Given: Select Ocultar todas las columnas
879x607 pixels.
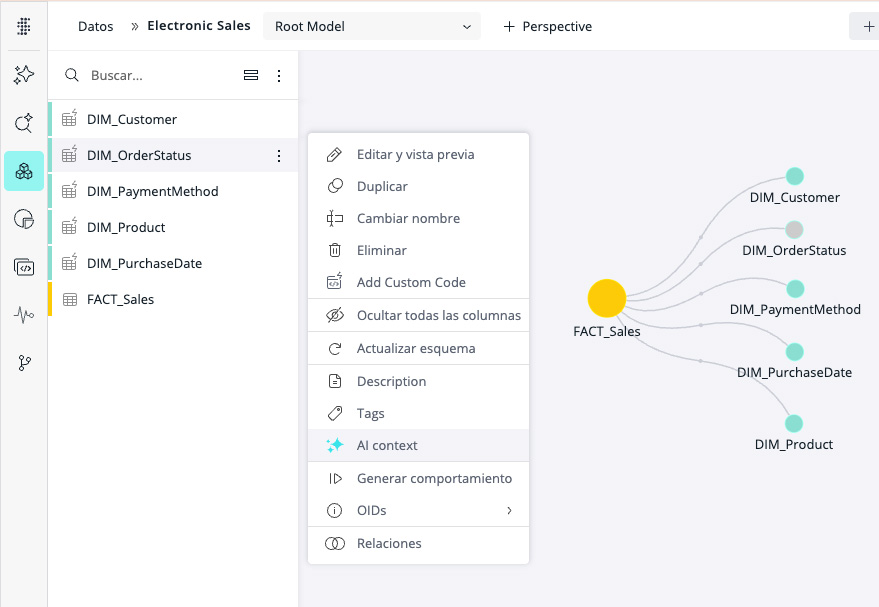Looking at the screenshot, I should tap(418, 316).
